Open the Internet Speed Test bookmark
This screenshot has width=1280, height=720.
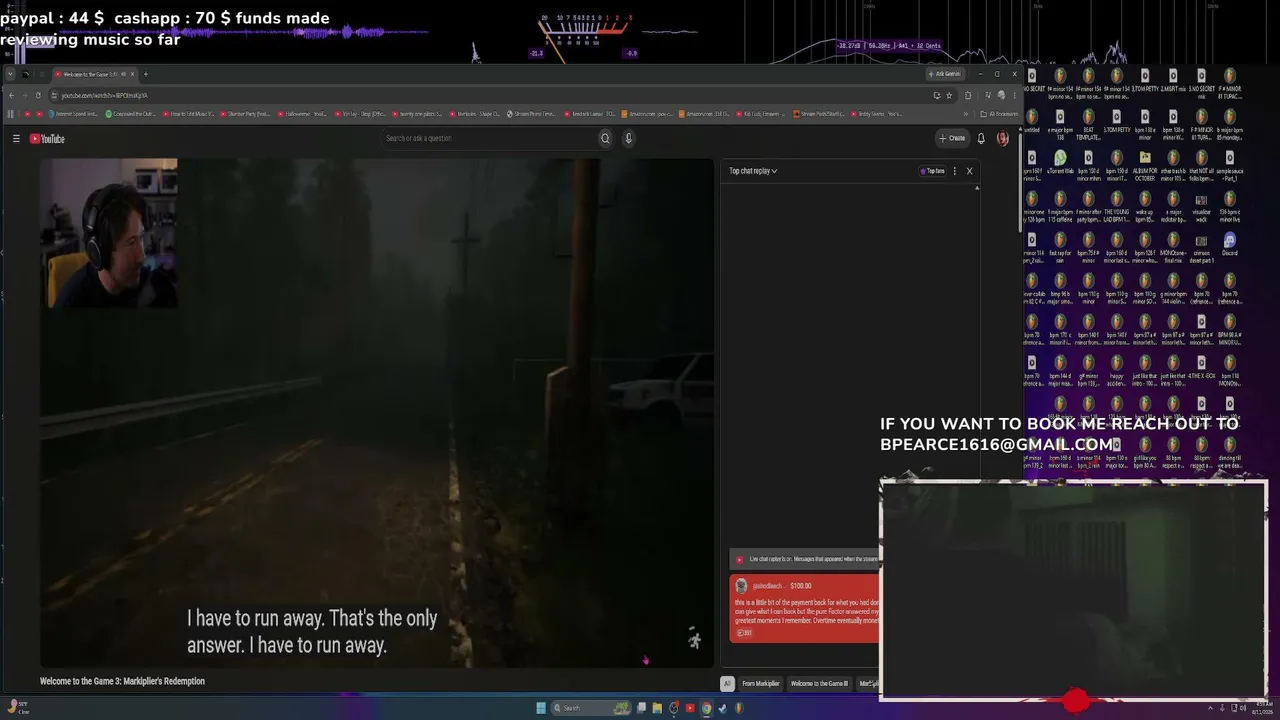[x=74, y=114]
